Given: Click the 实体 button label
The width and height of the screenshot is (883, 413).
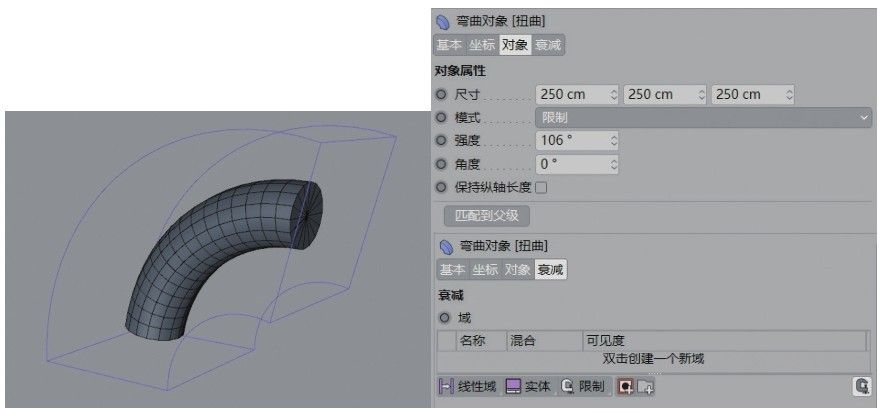Looking at the screenshot, I should coord(537,387).
